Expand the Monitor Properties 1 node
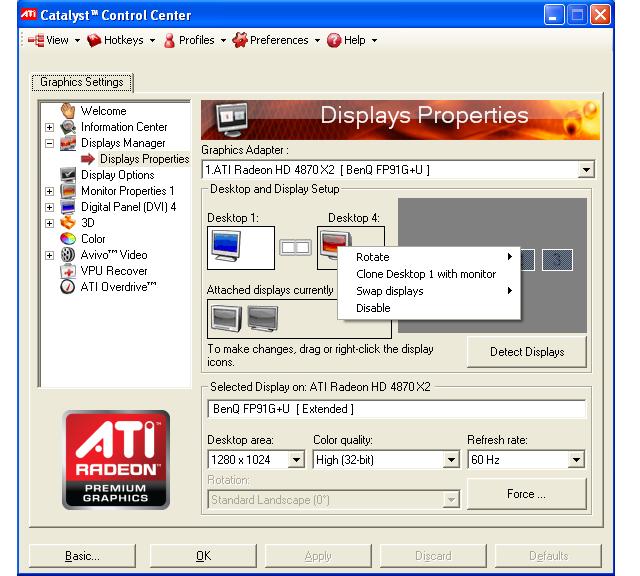The image size is (640, 576). 49,191
